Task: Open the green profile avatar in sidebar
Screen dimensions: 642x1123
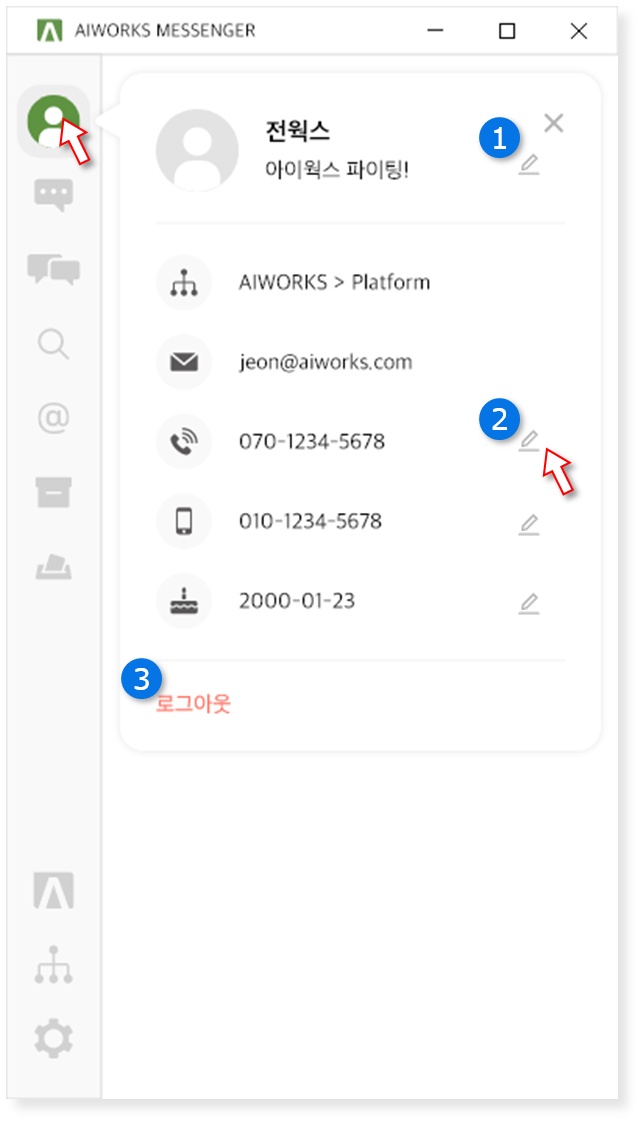Action: coord(53,120)
